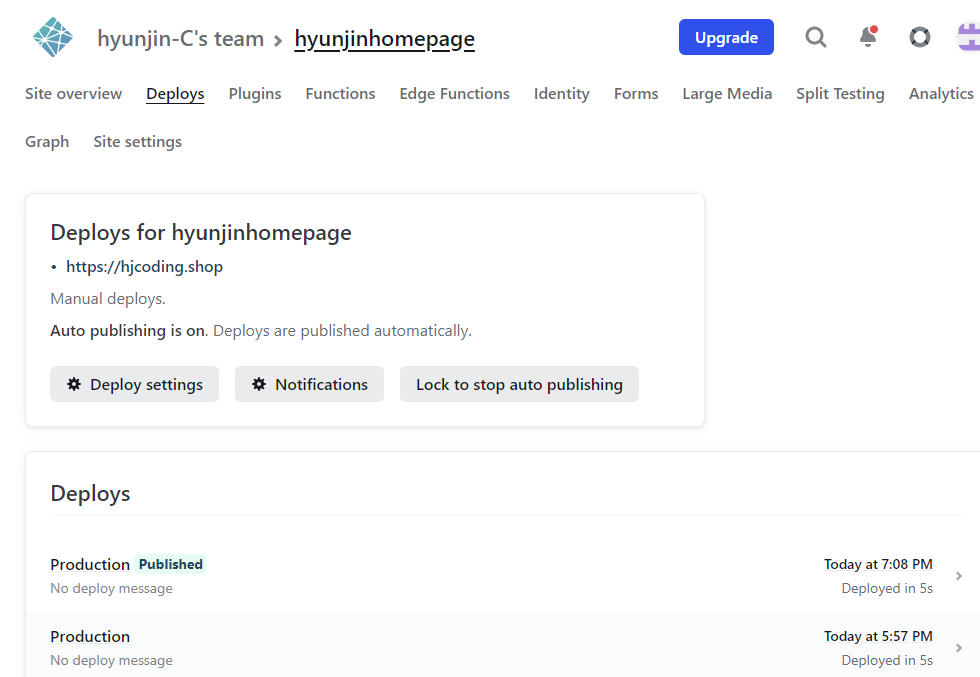Open Split Testing tab
Image resolution: width=980 pixels, height=677 pixels.
840,94
